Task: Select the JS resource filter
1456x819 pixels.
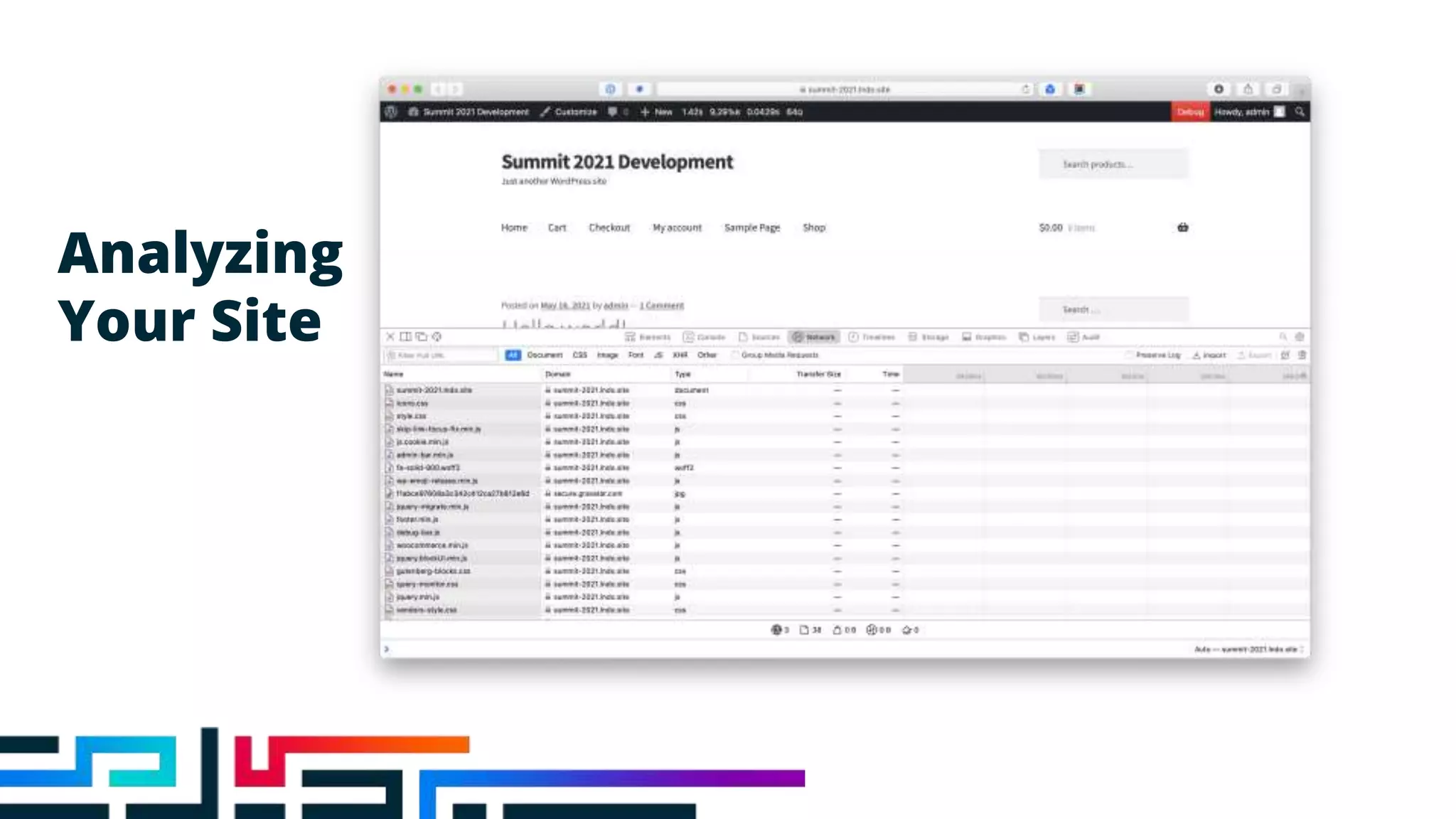Action: tap(658, 355)
